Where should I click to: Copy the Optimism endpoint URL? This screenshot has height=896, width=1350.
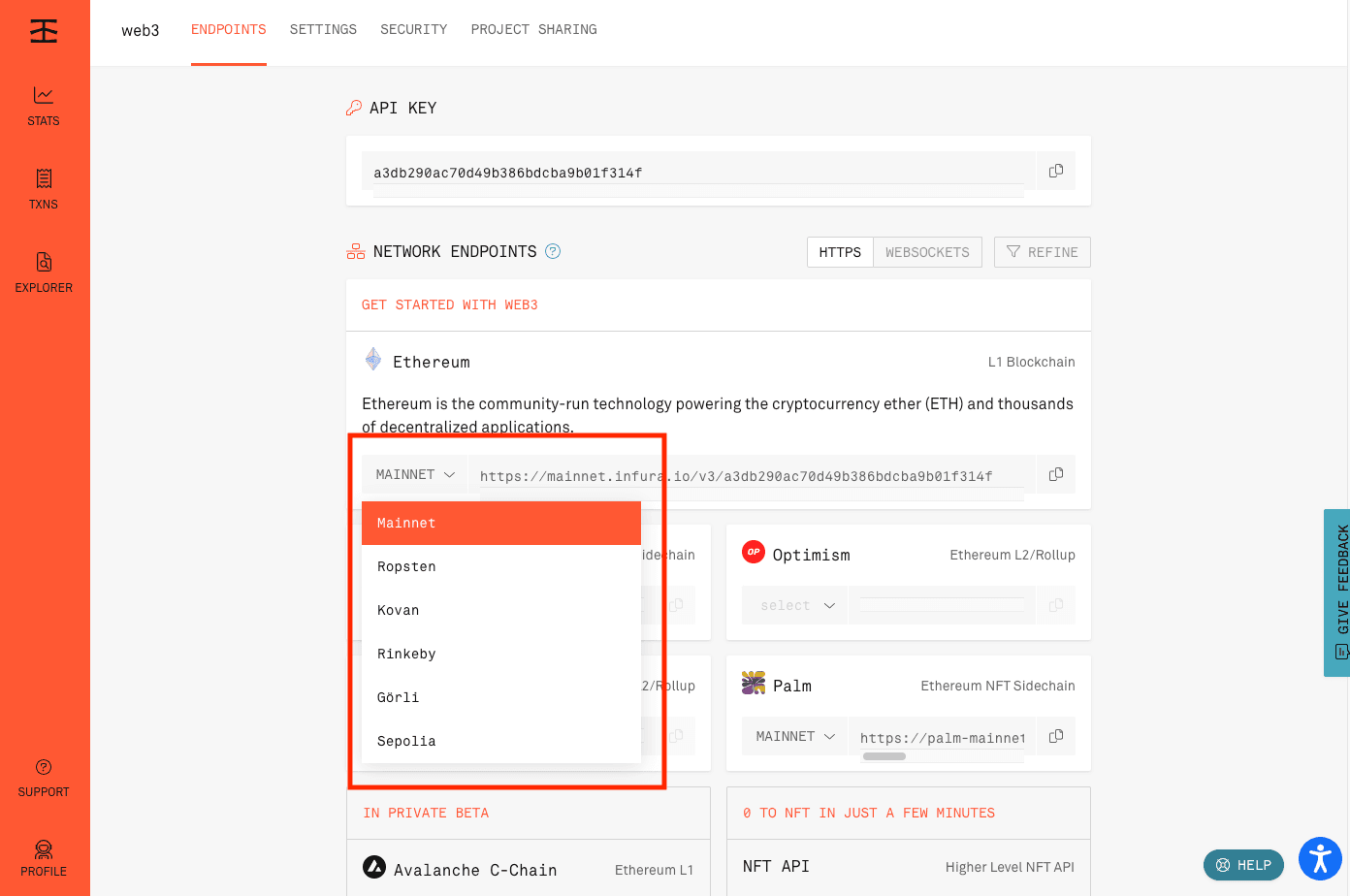[x=1056, y=605]
